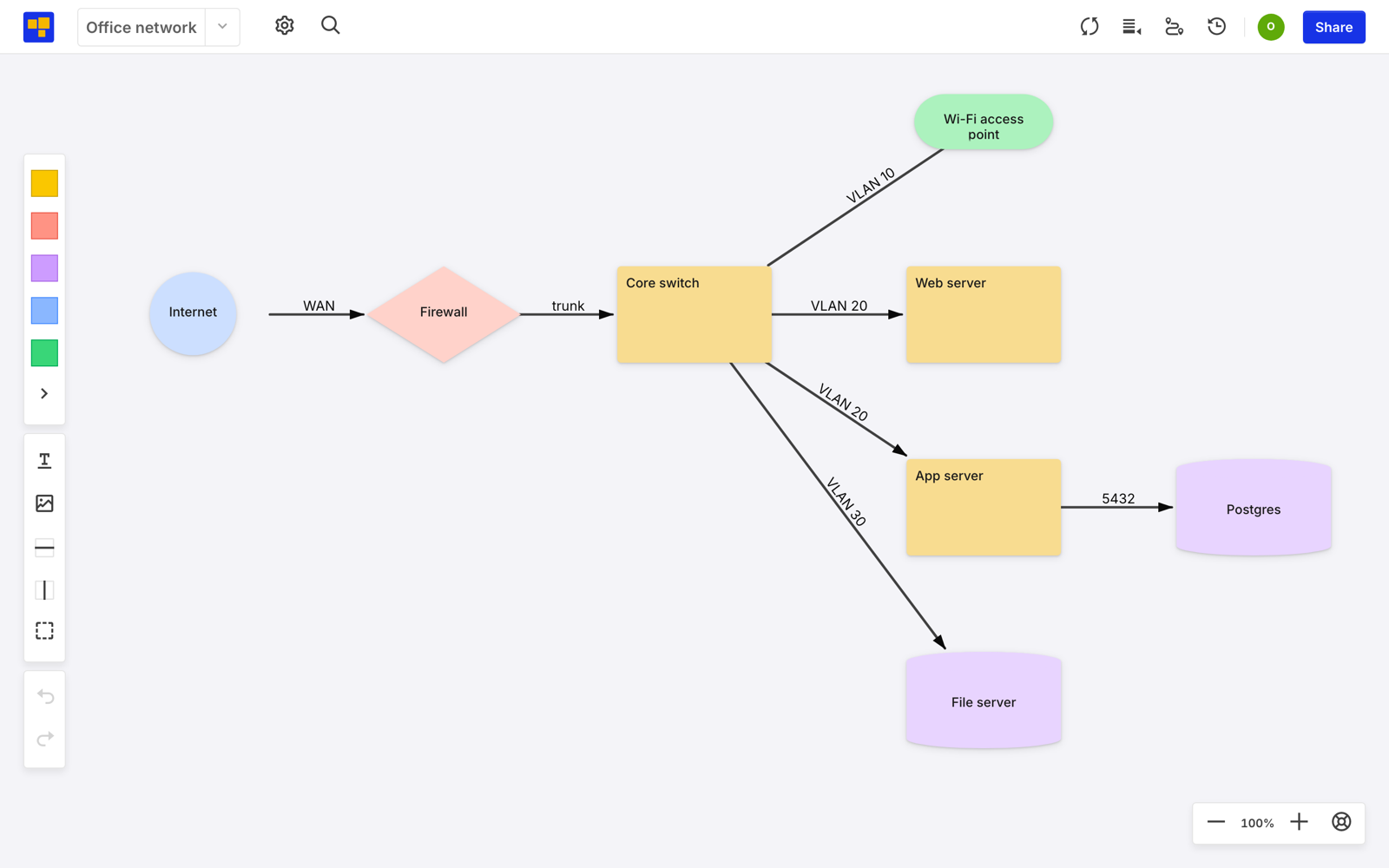This screenshot has height=868, width=1389.
Task: Expand more sticky note colors chevron
Action: click(x=44, y=394)
